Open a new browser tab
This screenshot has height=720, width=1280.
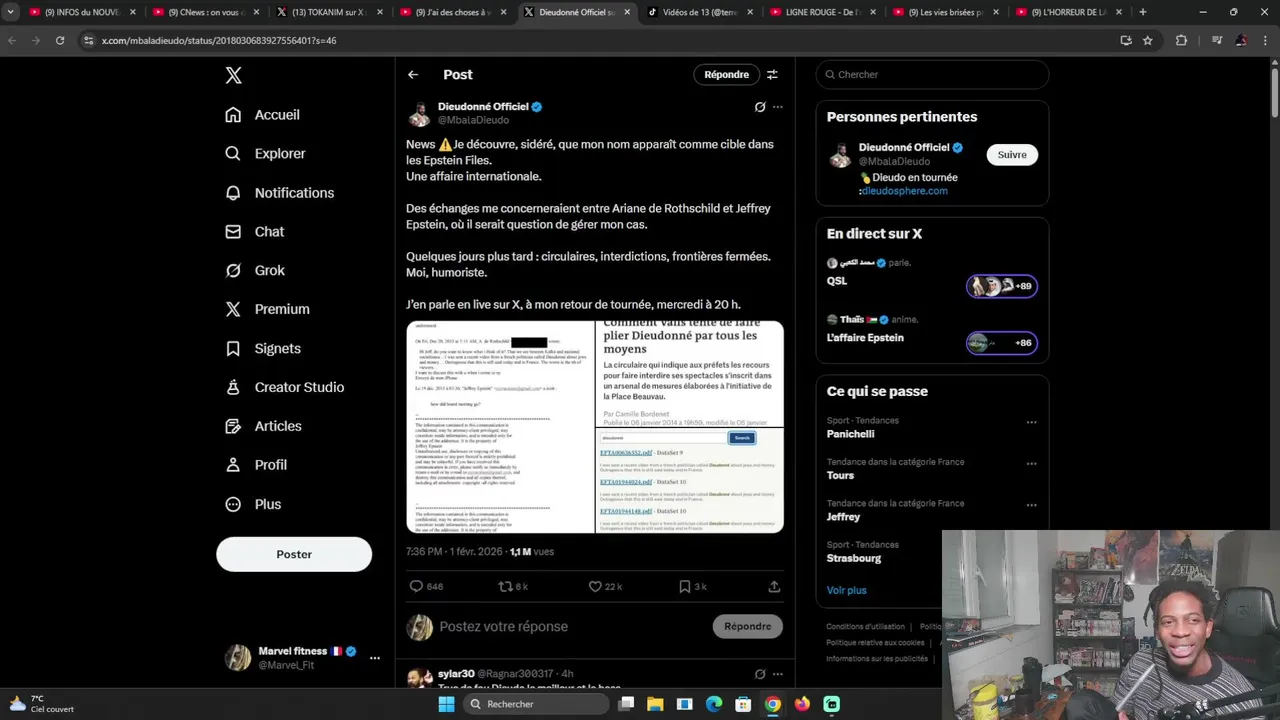click(1142, 12)
